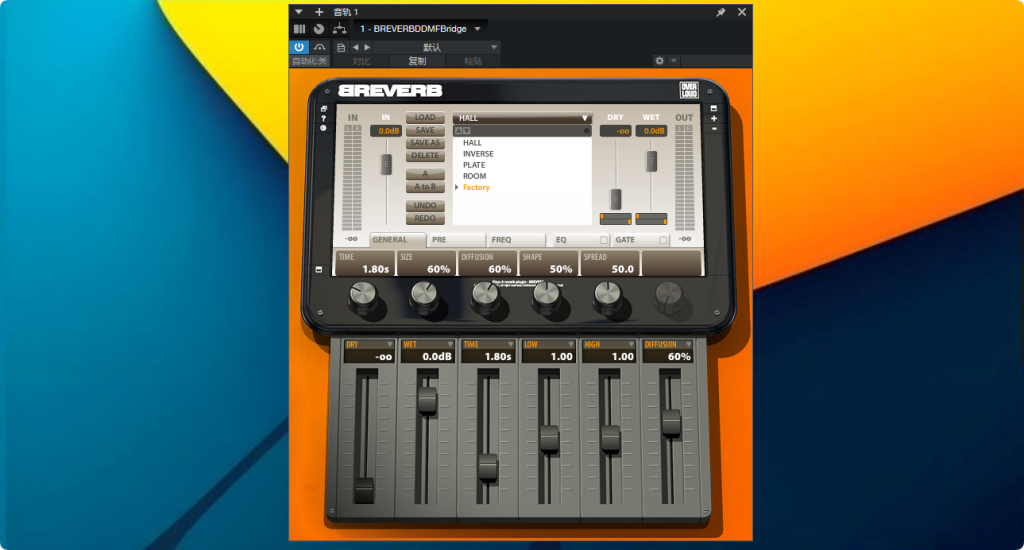Open the HALL algorithm dropdown
Screen dimensions: 1024x550
(x=522, y=118)
